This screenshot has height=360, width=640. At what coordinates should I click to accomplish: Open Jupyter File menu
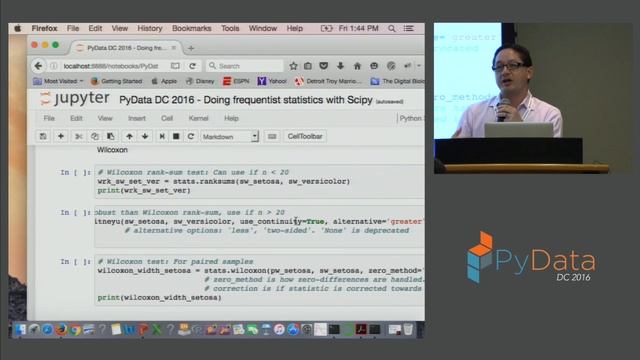point(49,118)
